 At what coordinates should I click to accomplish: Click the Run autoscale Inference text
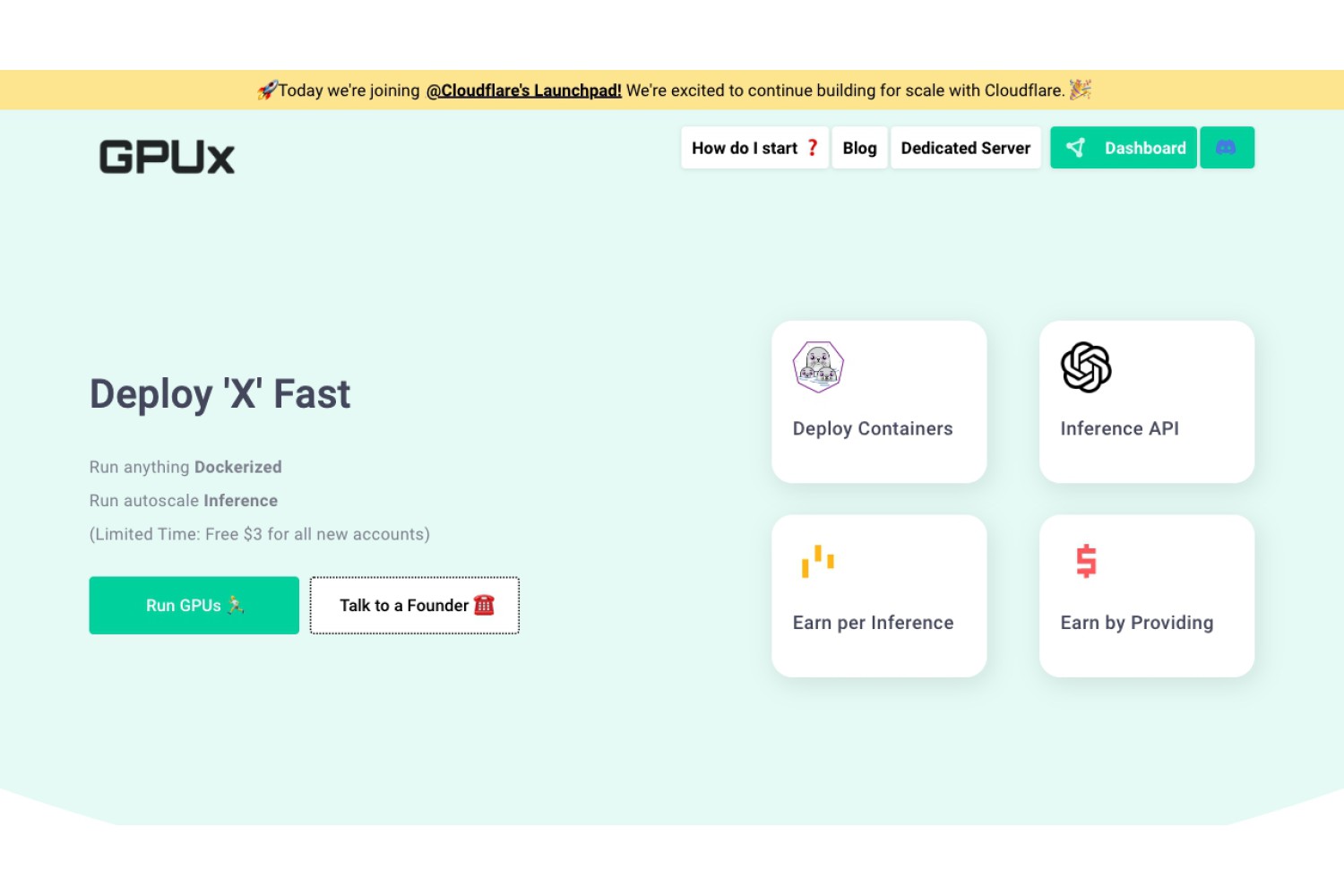click(x=184, y=501)
